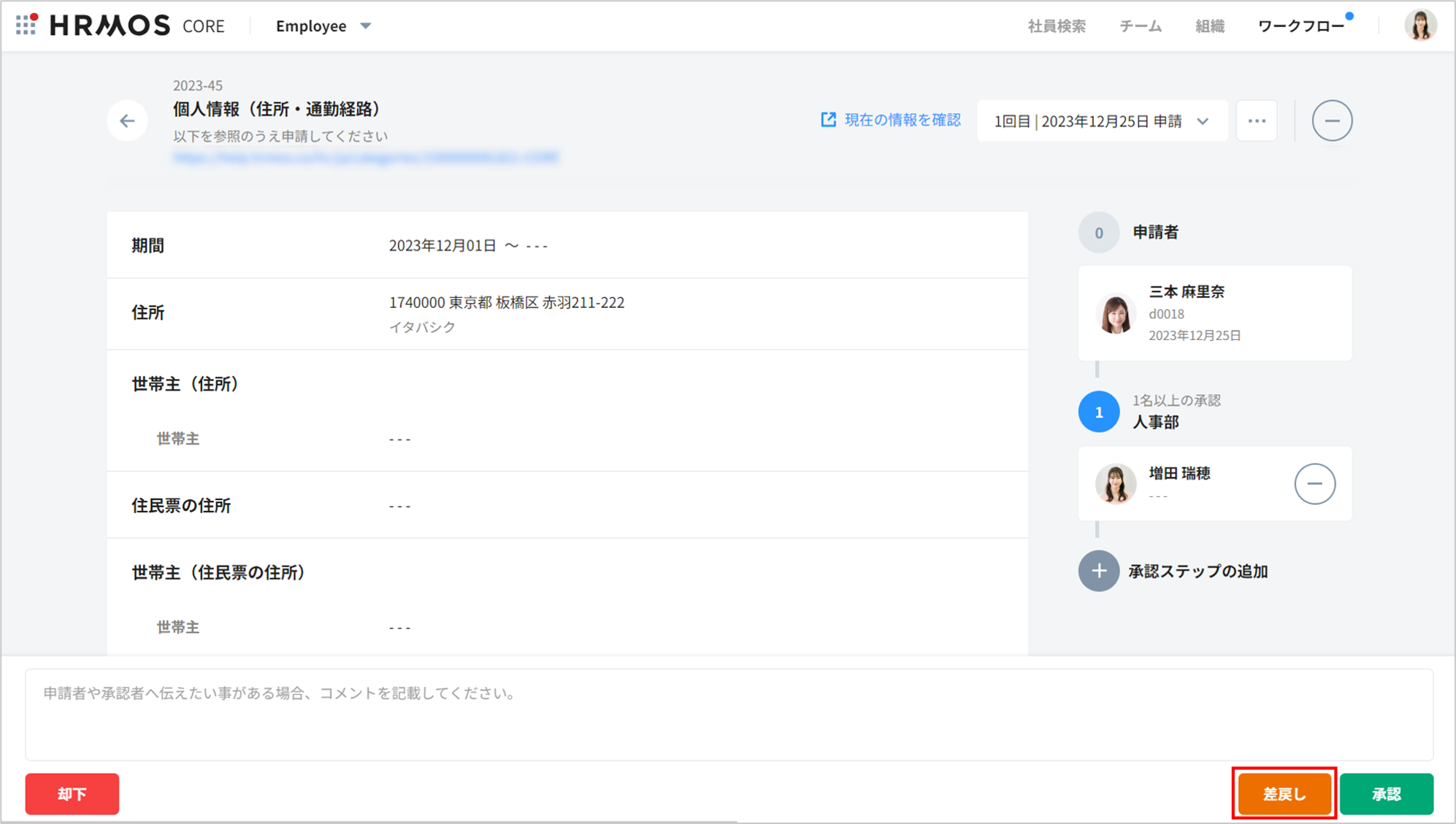This screenshot has width=1456, height=824.
Task: Click the blurred help URL link
Action: [x=365, y=158]
